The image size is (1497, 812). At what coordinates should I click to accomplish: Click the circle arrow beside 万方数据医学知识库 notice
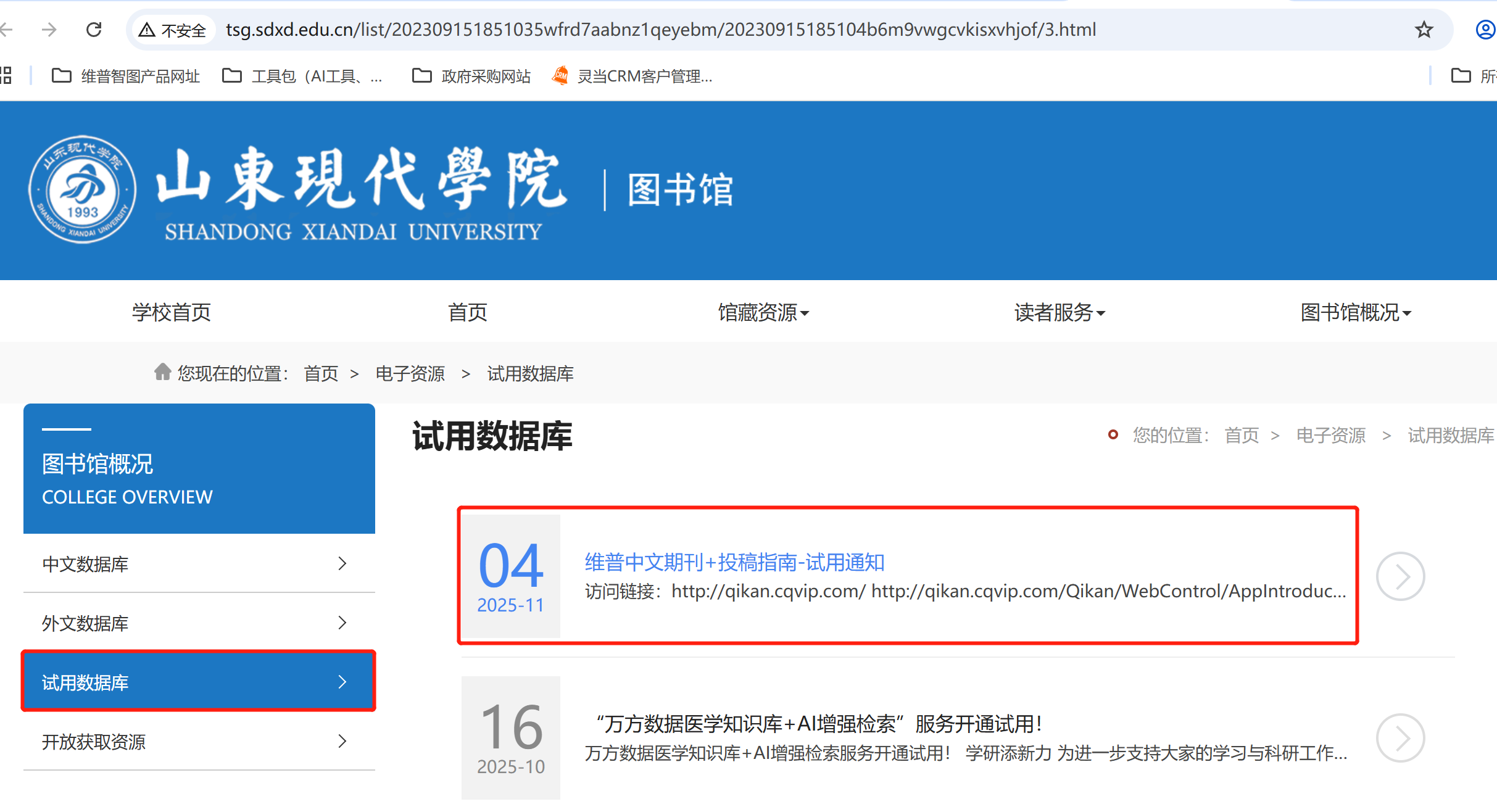1400,738
